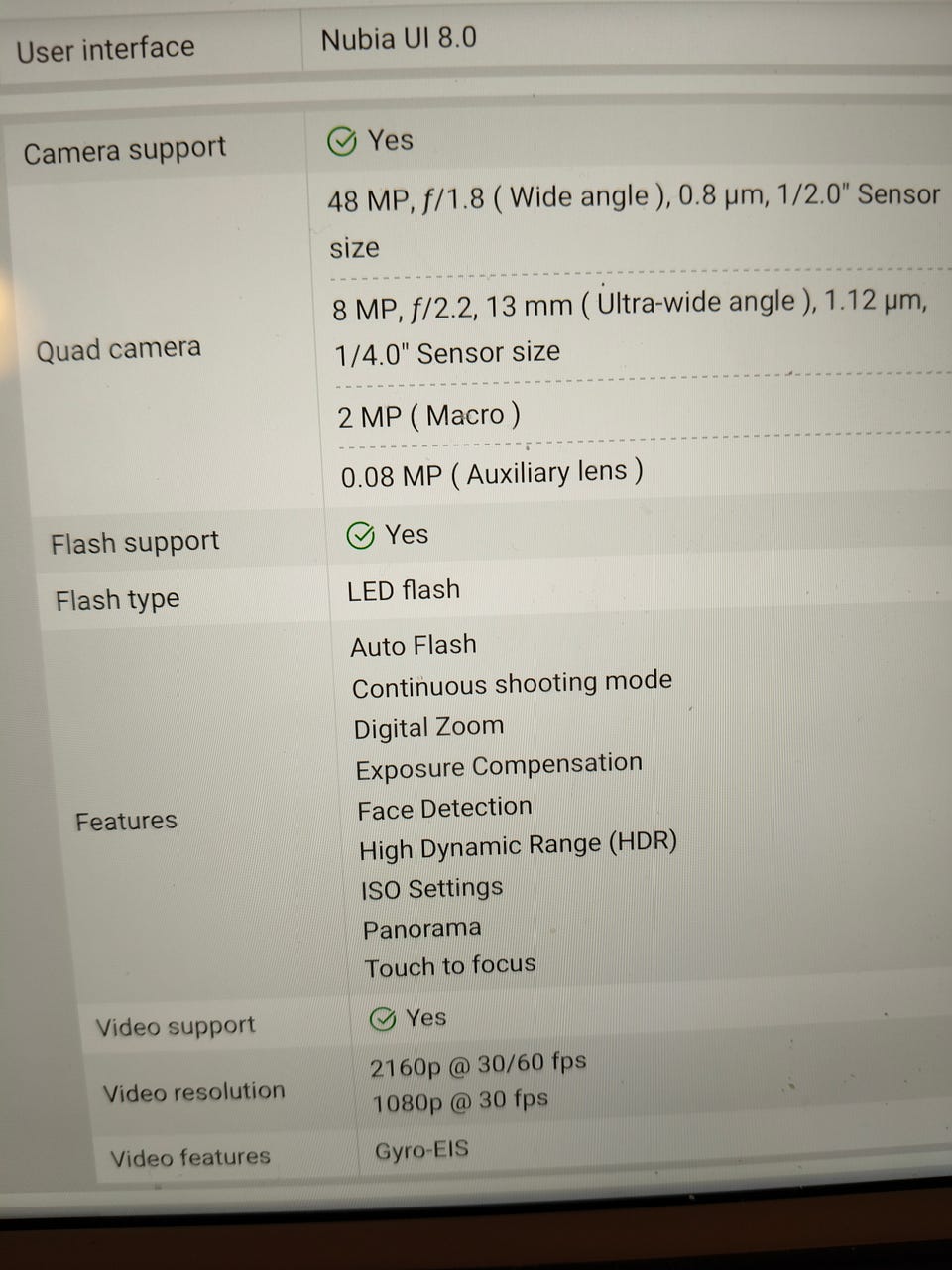Click the 2160p @ 30/60 fps resolution
Screen dimensions: 952x1270
tap(478, 1064)
